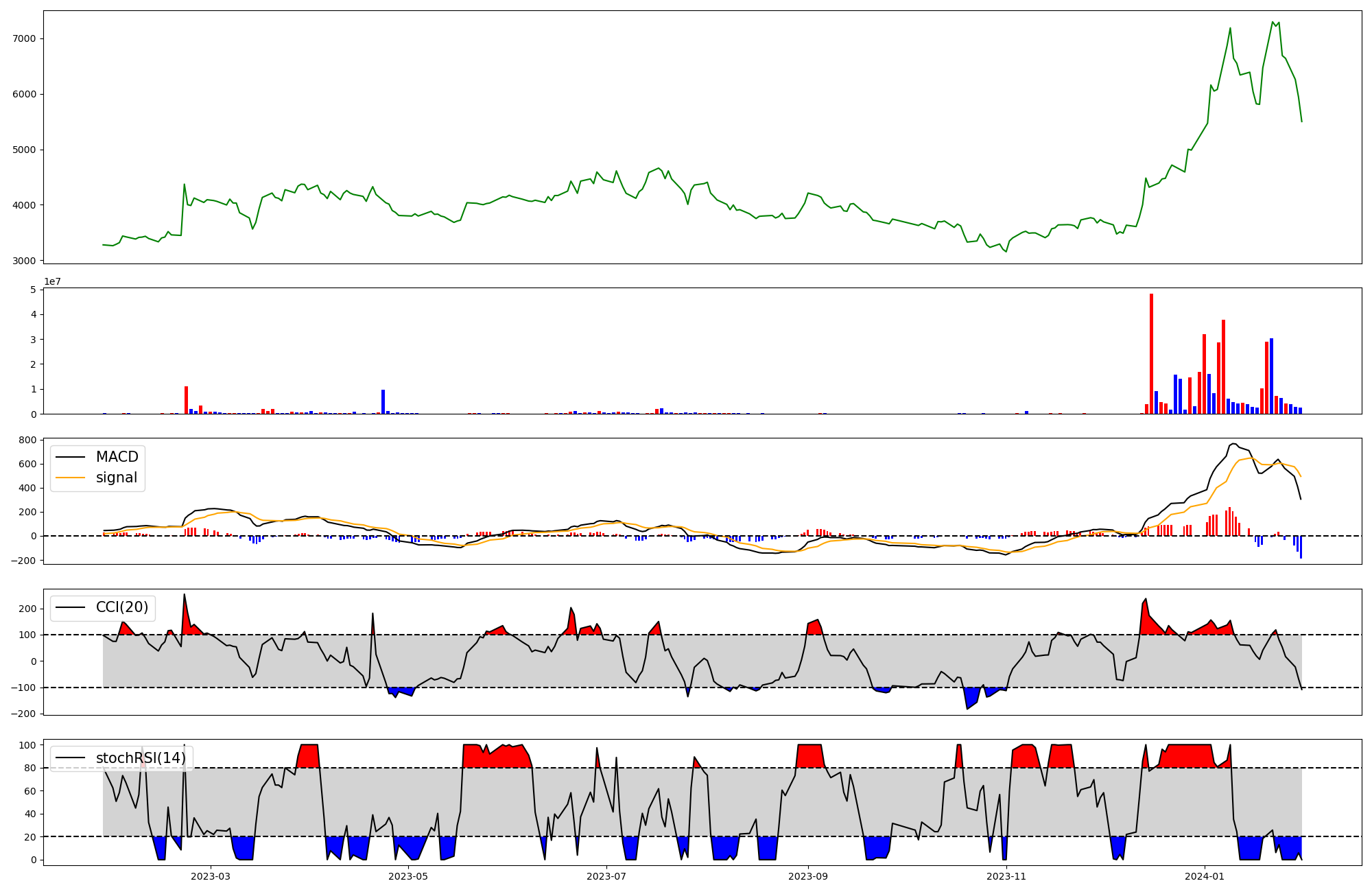Click the 2024-01 date axis label
The image size is (1372, 892).
click(1205, 876)
